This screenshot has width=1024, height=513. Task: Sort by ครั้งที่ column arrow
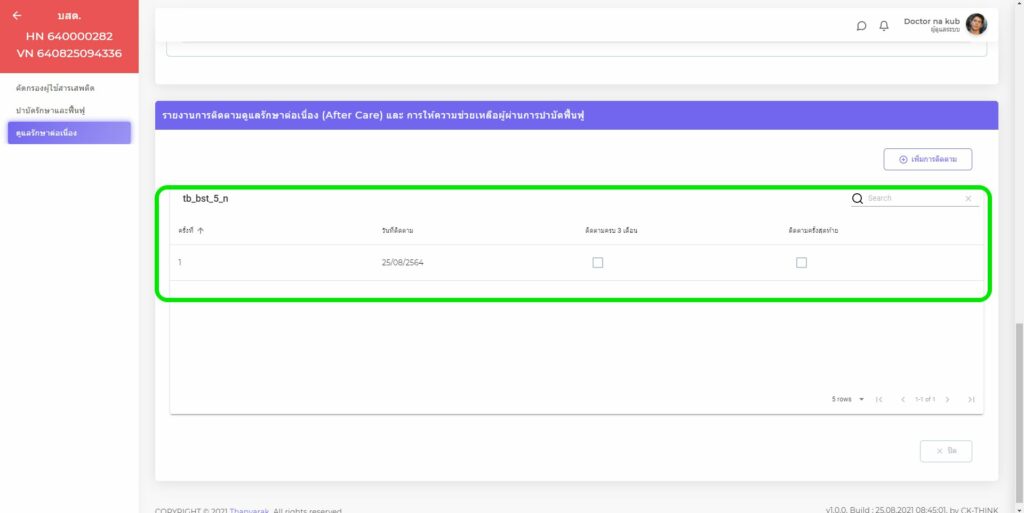(201, 231)
